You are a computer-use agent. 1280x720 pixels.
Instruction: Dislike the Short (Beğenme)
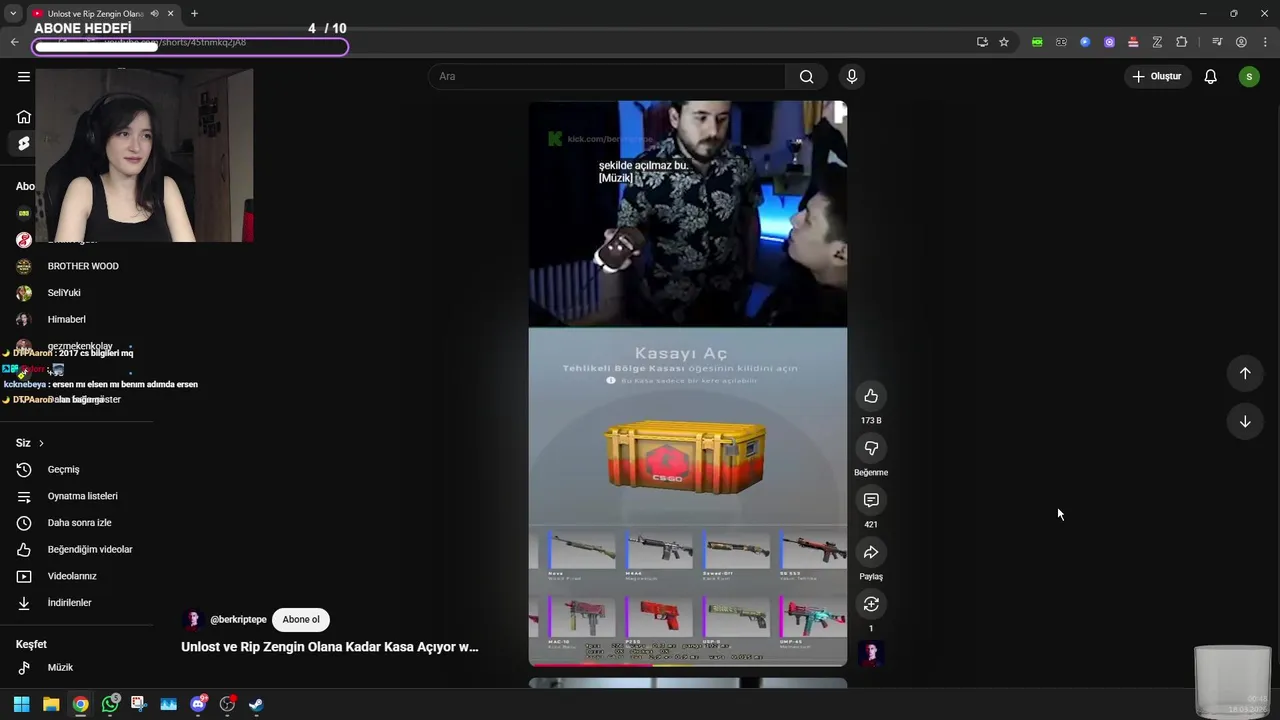tap(871, 448)
